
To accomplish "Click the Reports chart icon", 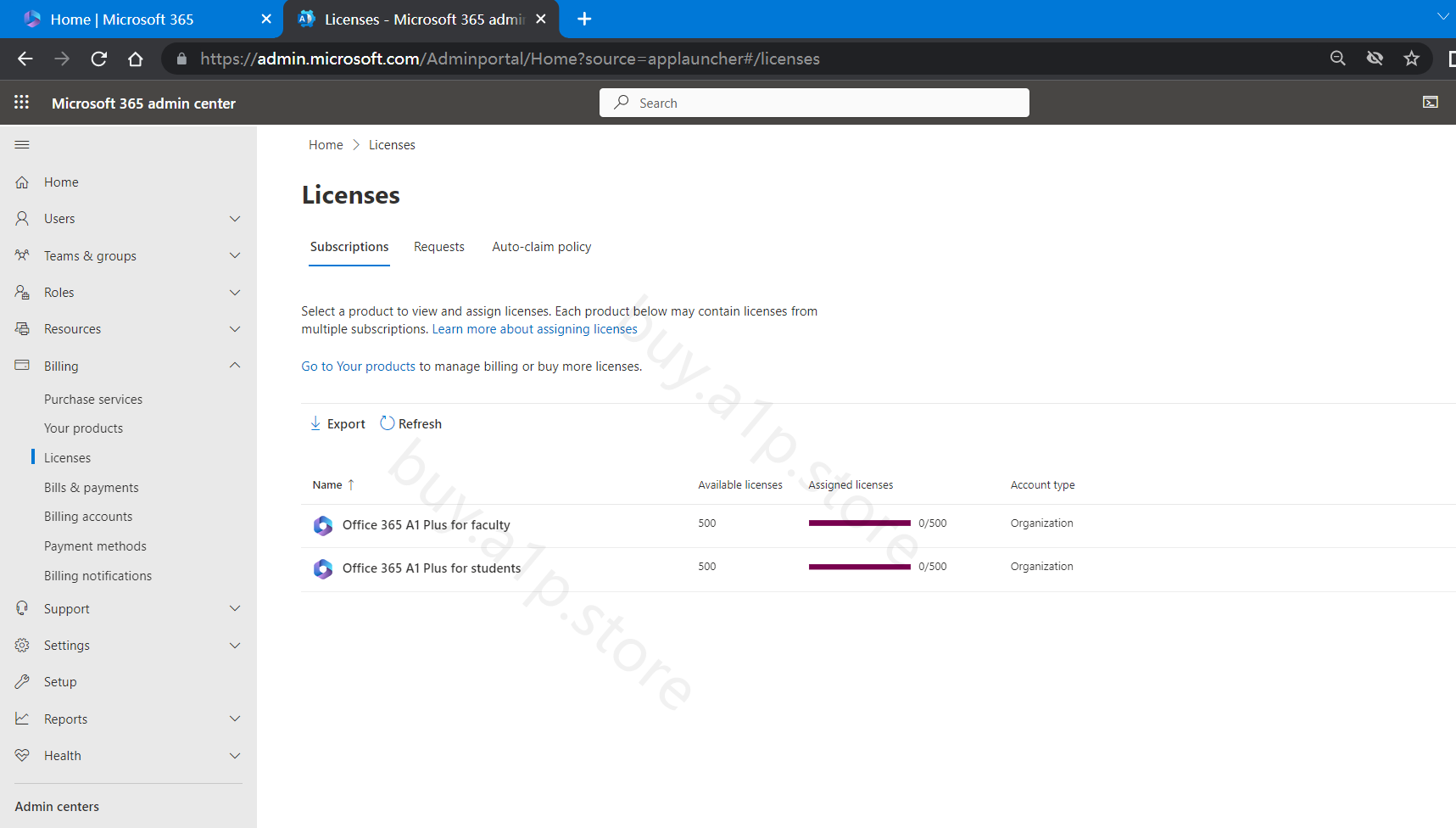I will click(22, 719).
